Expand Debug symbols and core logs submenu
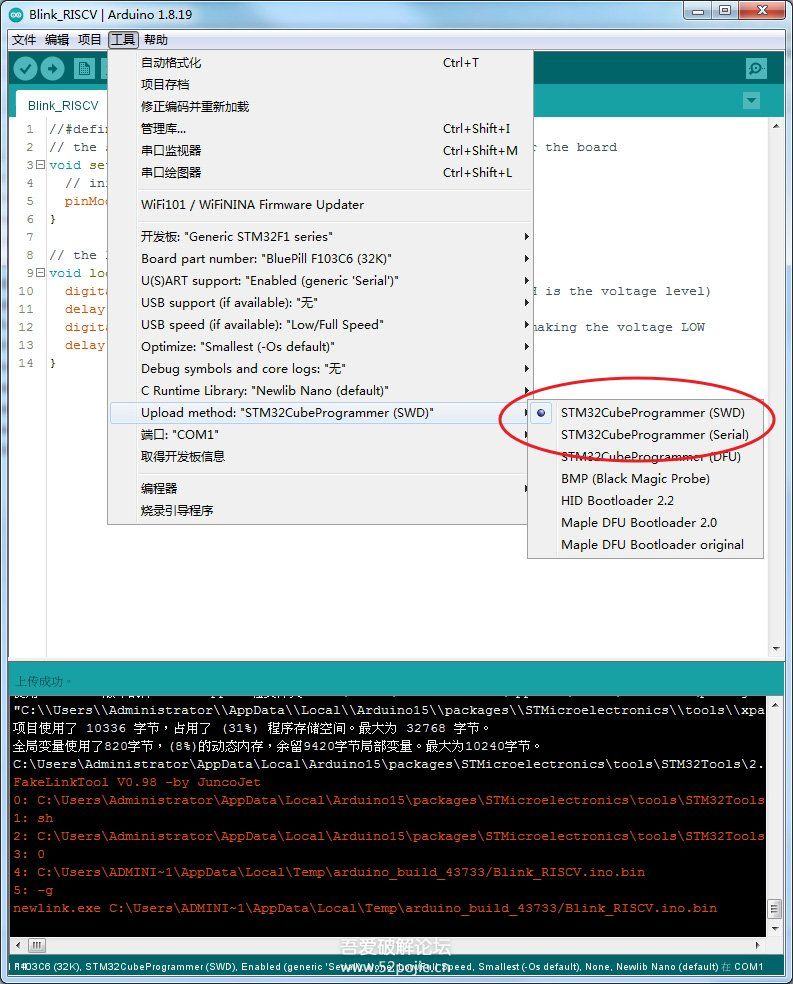 point(320,368)
